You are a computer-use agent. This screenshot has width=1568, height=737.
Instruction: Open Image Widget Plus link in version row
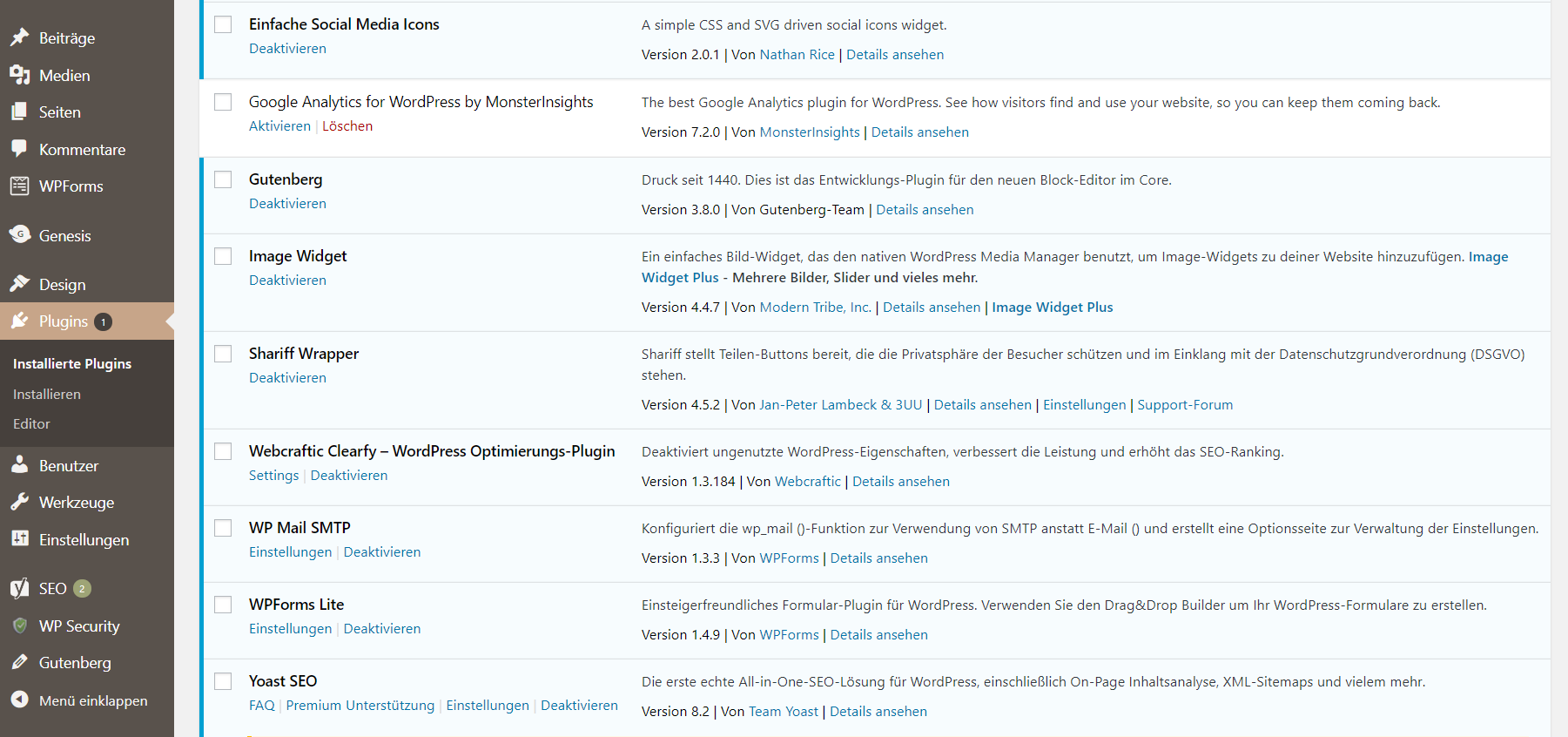[x=1053, y=308]
